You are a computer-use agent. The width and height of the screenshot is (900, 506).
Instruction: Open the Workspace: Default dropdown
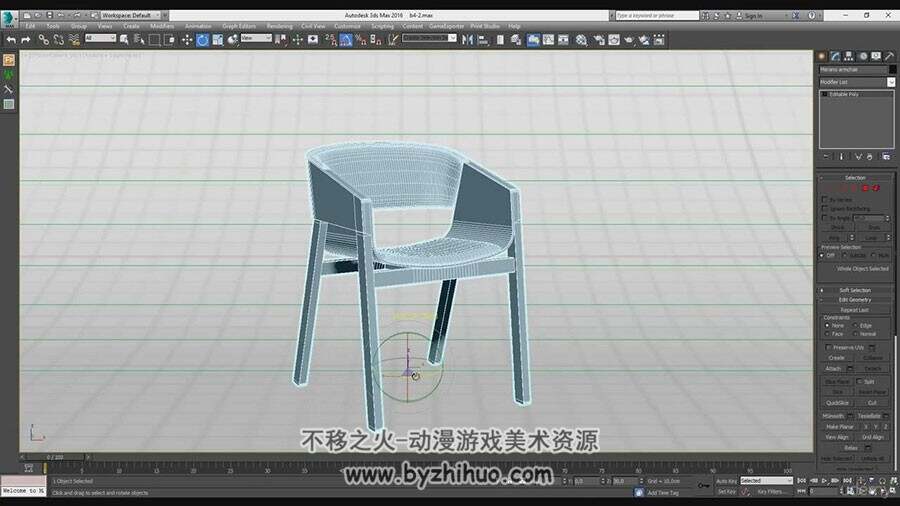130,15
